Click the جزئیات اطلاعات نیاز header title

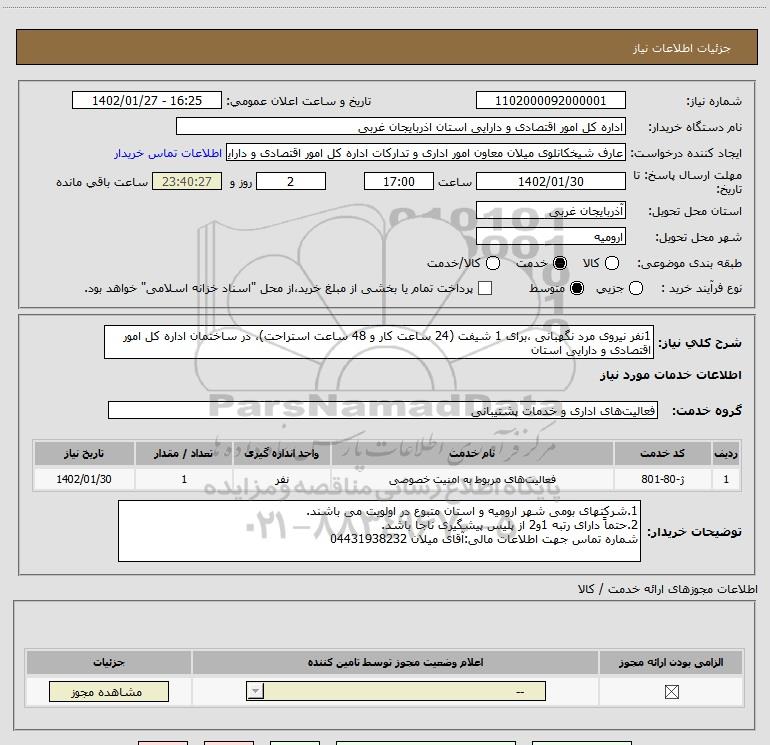(x=682, y=48)
